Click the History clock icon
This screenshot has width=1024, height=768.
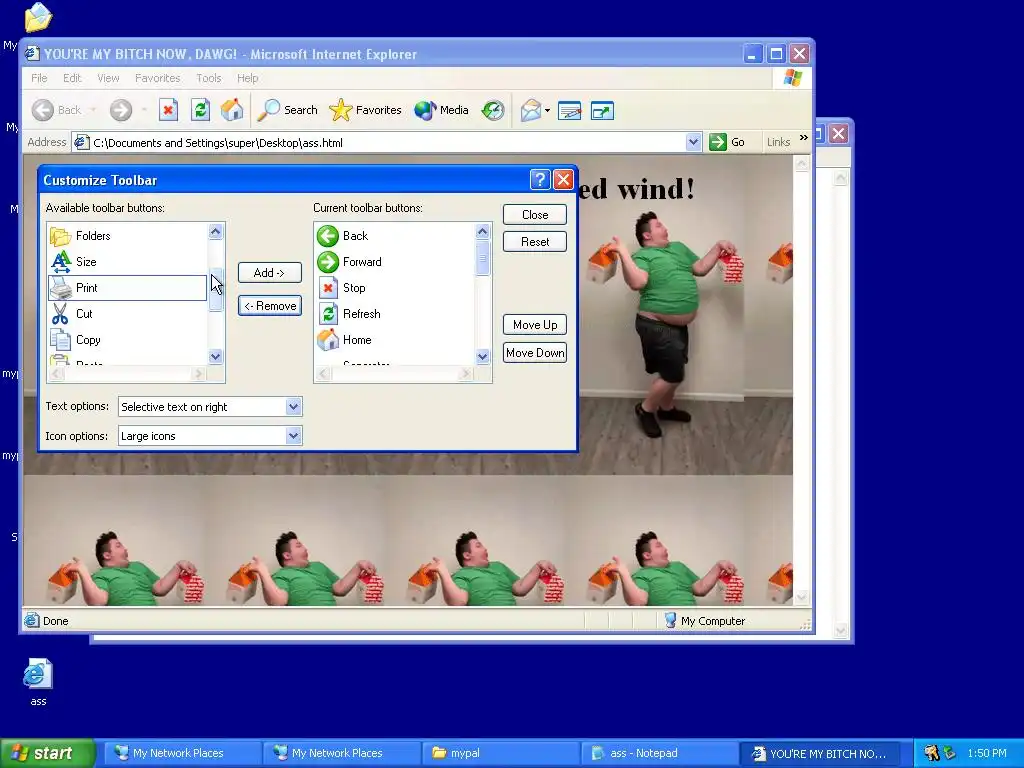pyautogui.click(x=493, y=110)
